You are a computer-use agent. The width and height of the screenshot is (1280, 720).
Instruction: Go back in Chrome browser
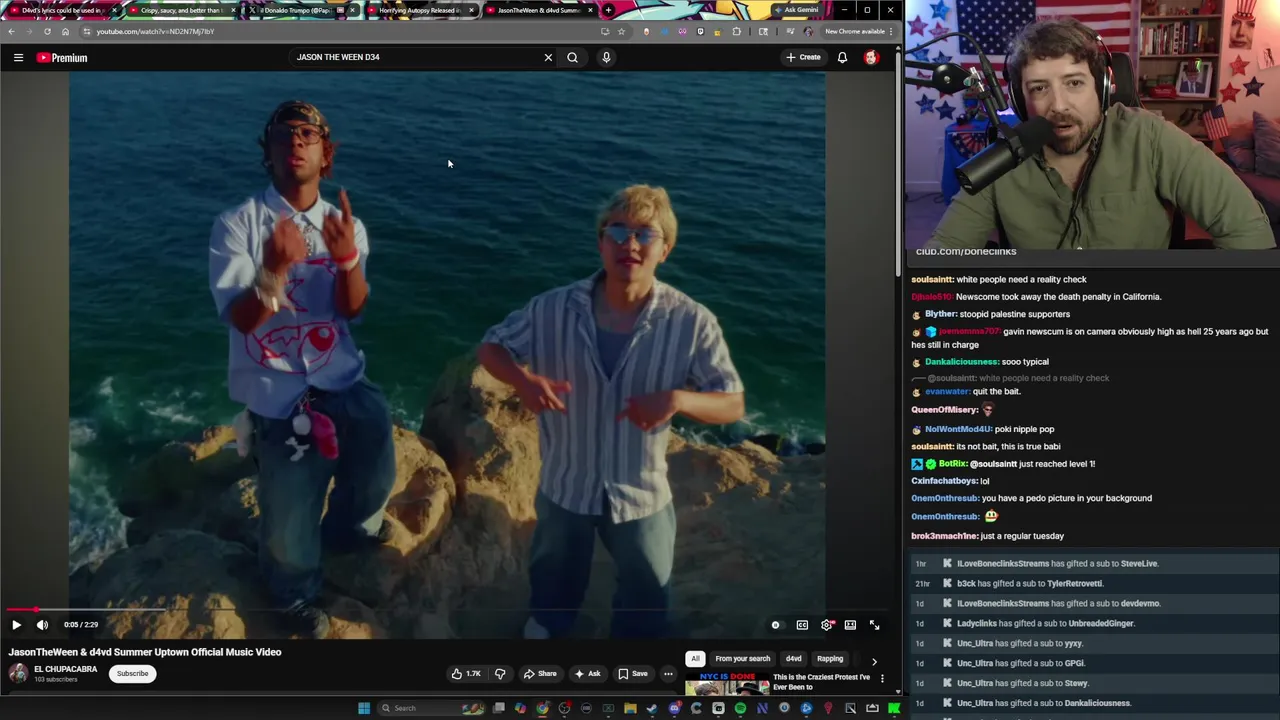pyautogui.click(x=11, y=31)
